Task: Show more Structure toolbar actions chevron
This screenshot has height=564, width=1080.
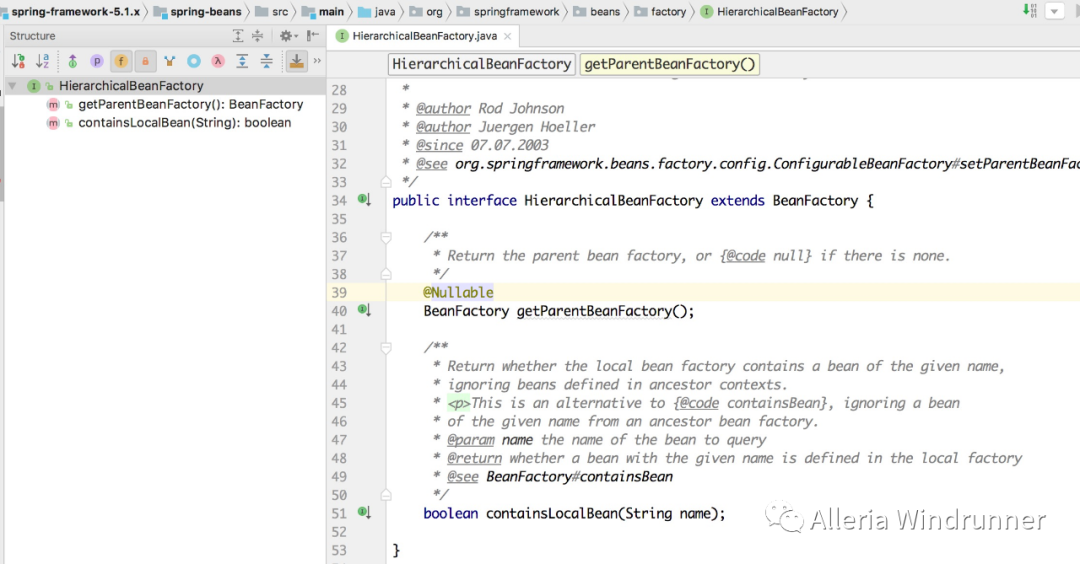Action: coord(317,61)
